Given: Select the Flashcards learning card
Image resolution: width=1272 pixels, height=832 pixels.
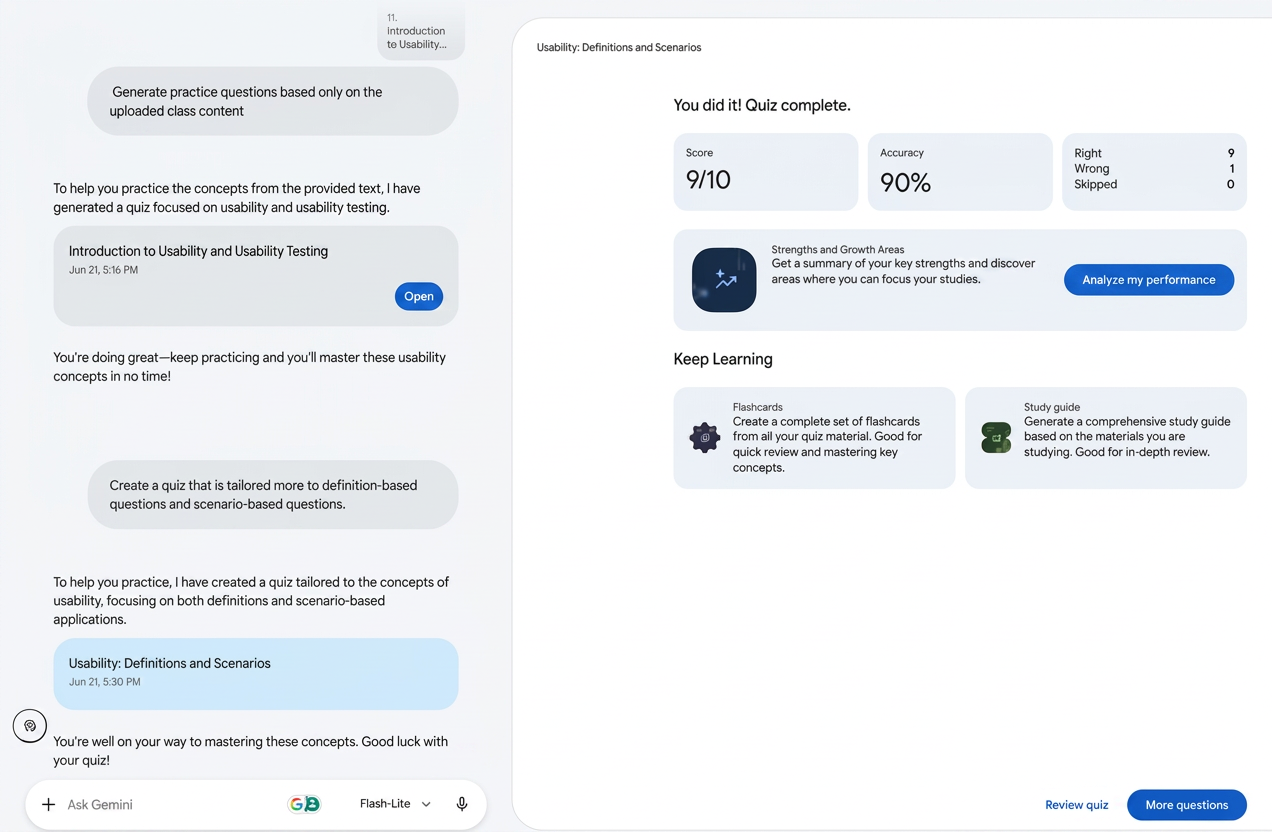Looking at the screenshot, I should [814, 438].
